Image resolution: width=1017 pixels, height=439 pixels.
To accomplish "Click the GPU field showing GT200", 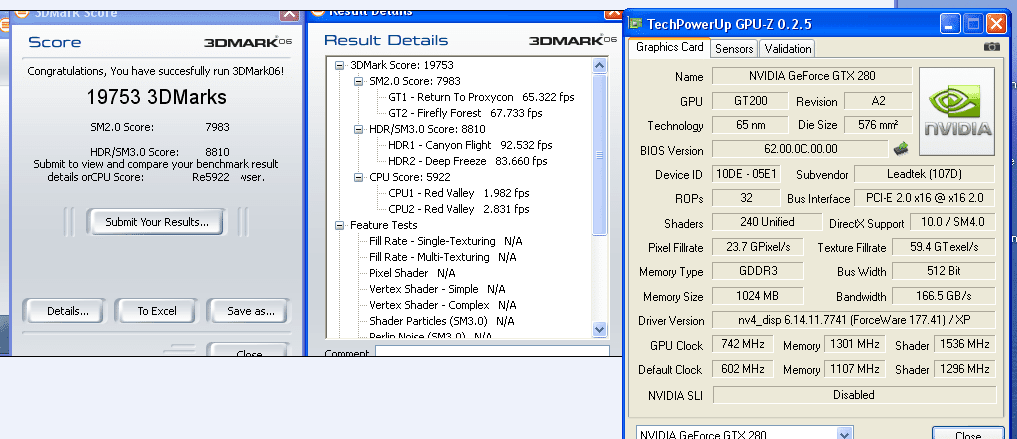I will (750, 101).
